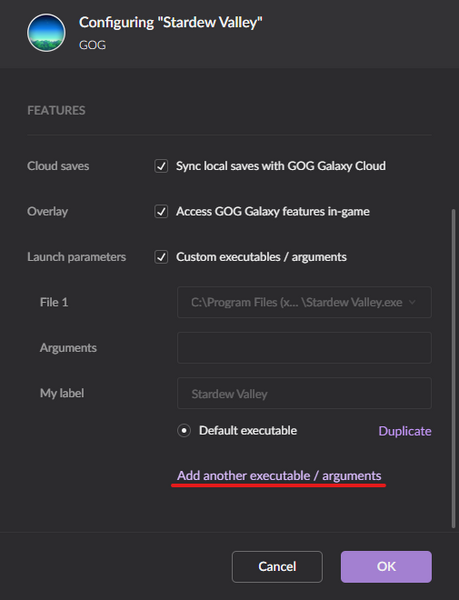Click the GOG subtitle under the title
The image size is (459, 600).
(93, 45)
